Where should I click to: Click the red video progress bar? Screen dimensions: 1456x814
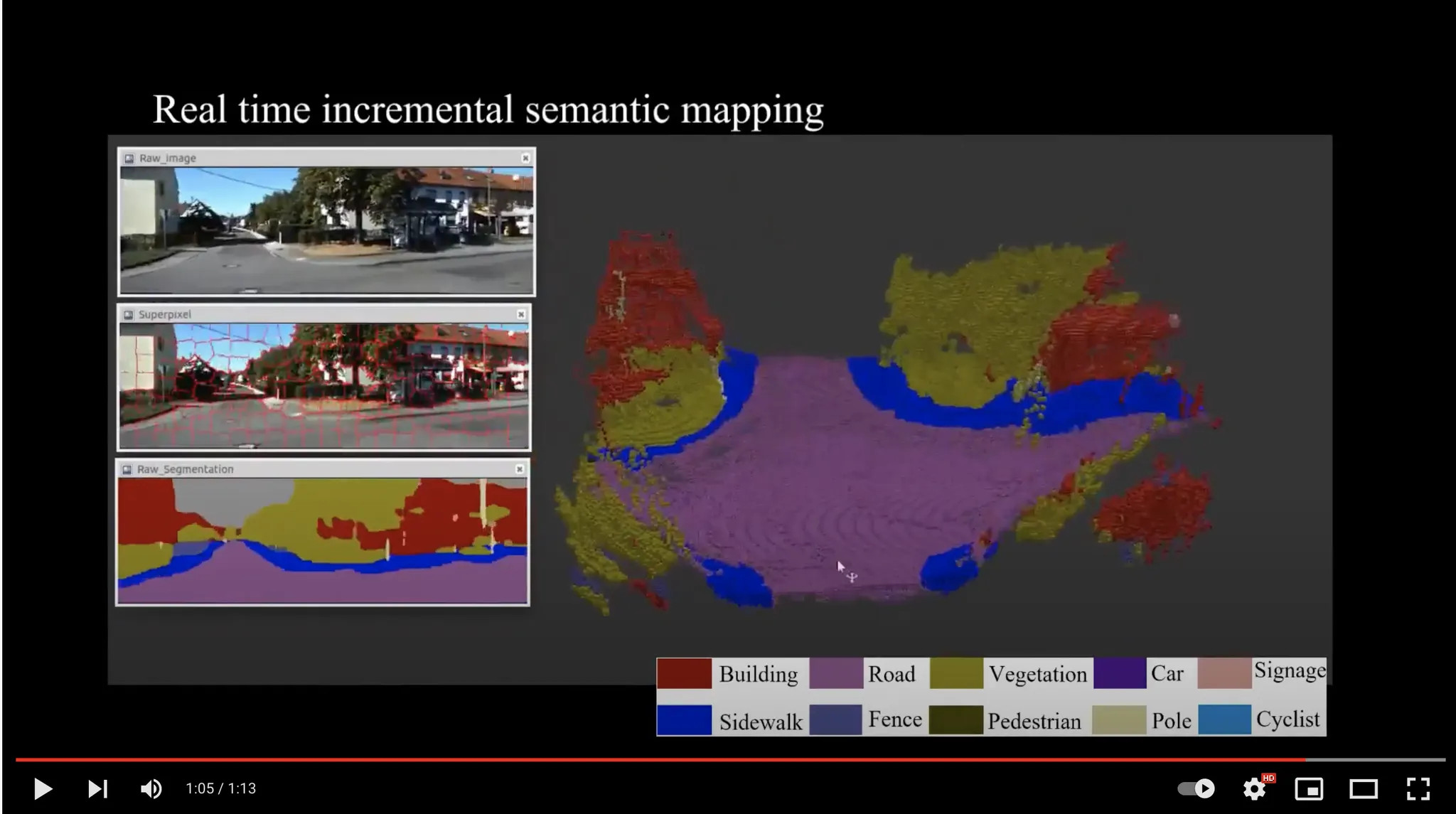pos(640,759)
